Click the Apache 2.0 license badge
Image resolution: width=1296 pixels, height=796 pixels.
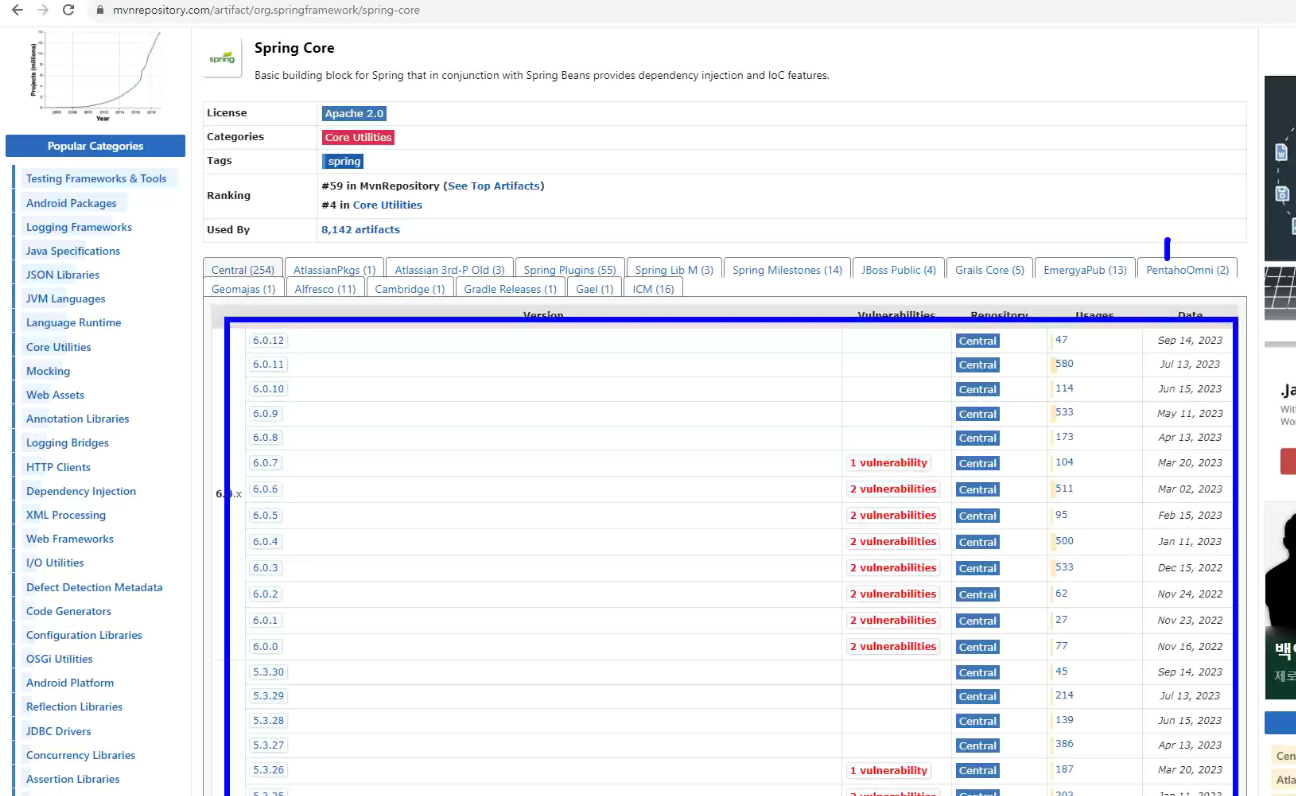pyautogui.click(x=354, y=114)
